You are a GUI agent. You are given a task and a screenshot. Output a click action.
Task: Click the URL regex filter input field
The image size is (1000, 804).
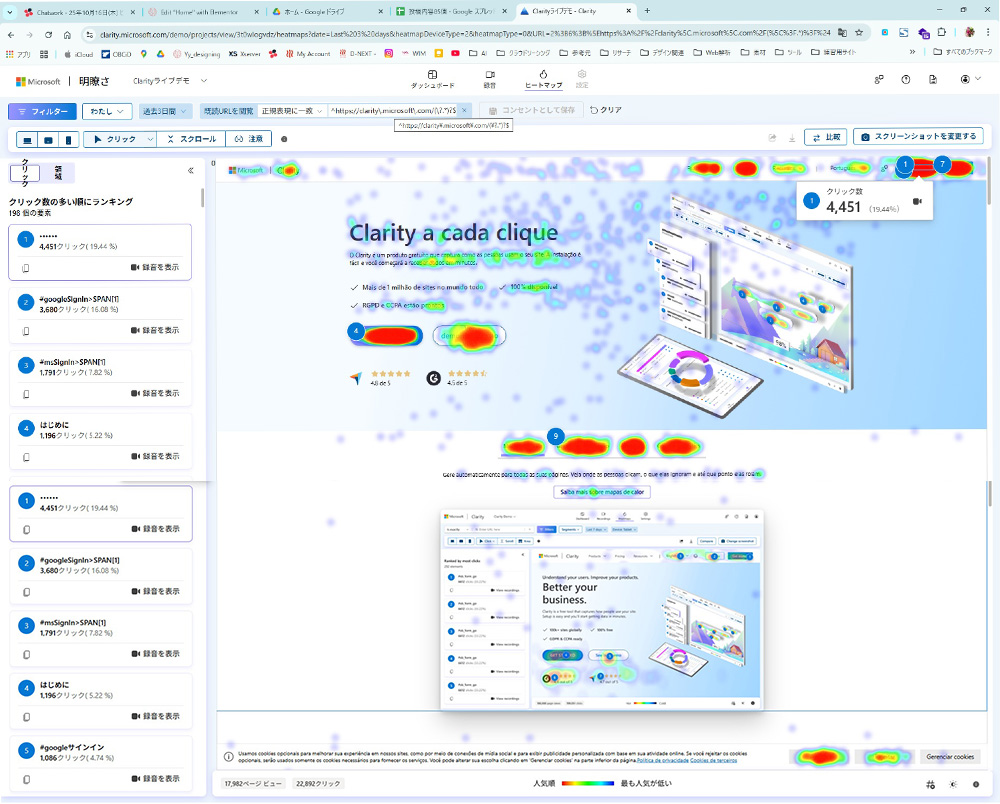coord(393,111)
